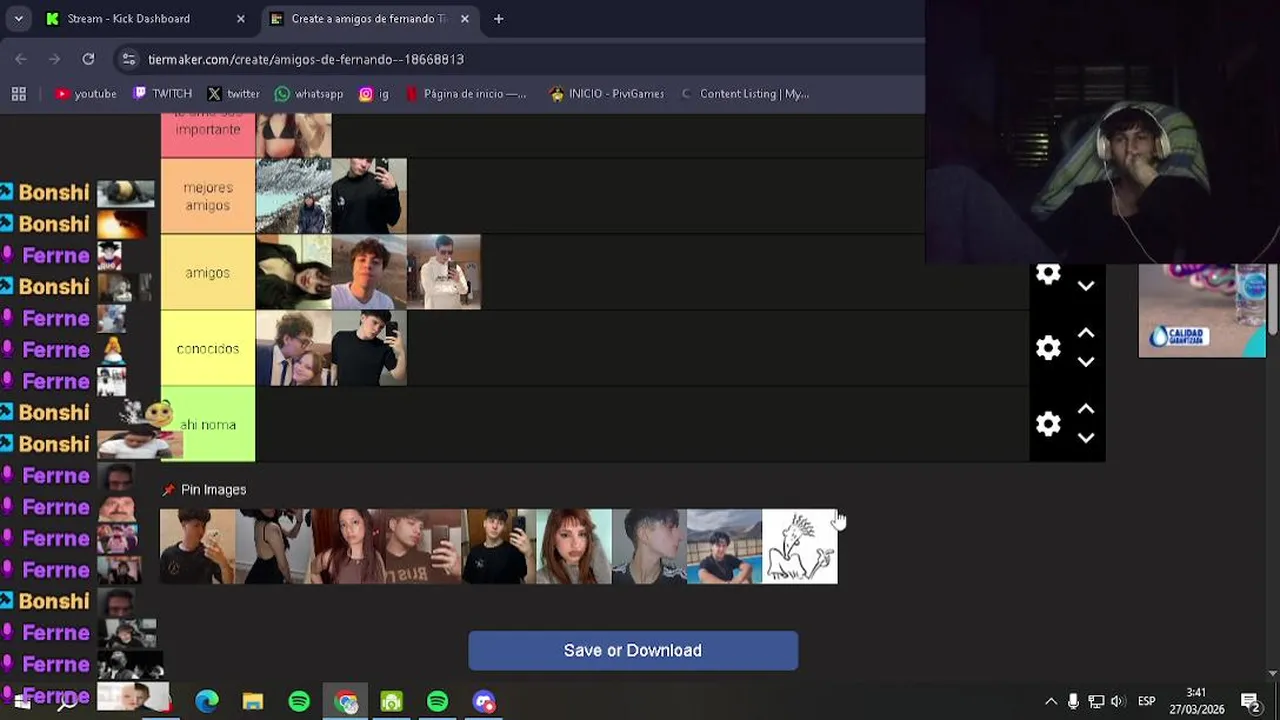The image size is (1280, 720).
Task: Switch to the Stream - Kick Dashboard tab
Action: pos(146,18)
